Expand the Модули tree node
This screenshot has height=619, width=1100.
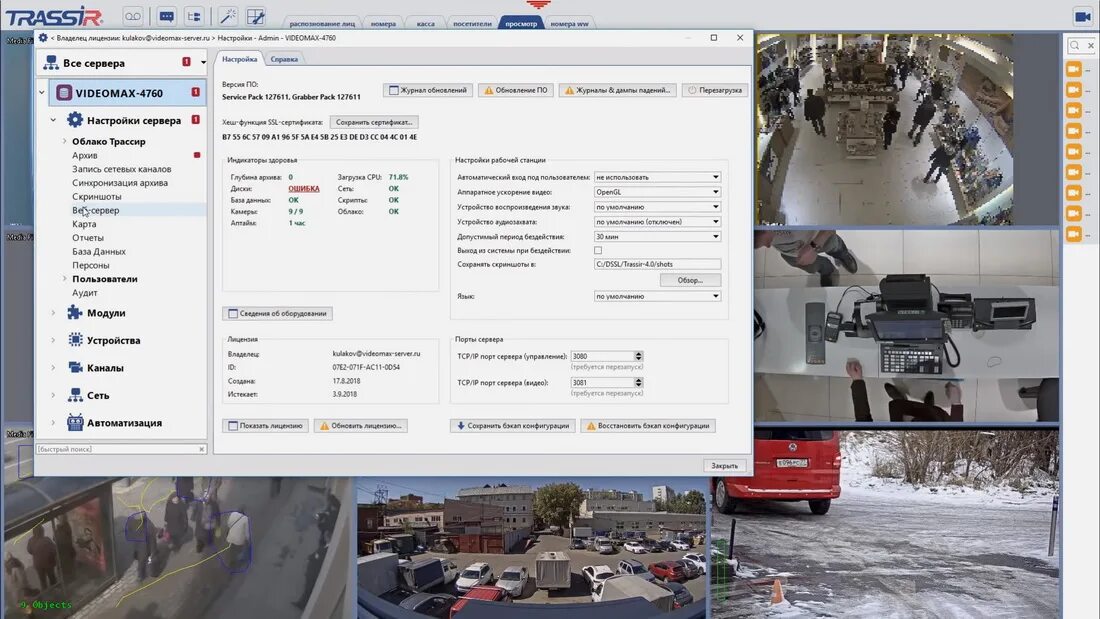tap(53, 313)
